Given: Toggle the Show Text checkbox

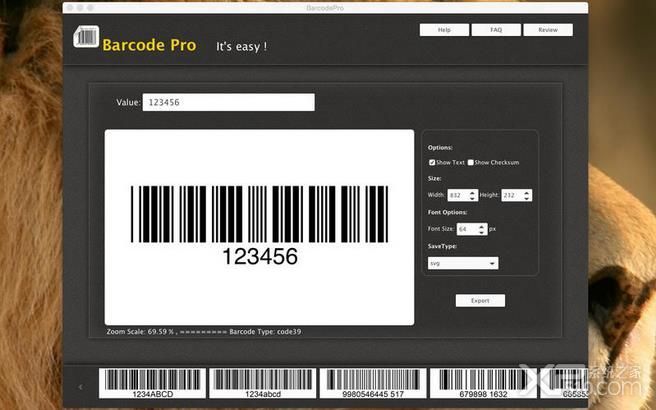Looking at the screenshot, I should coord(432,162).
